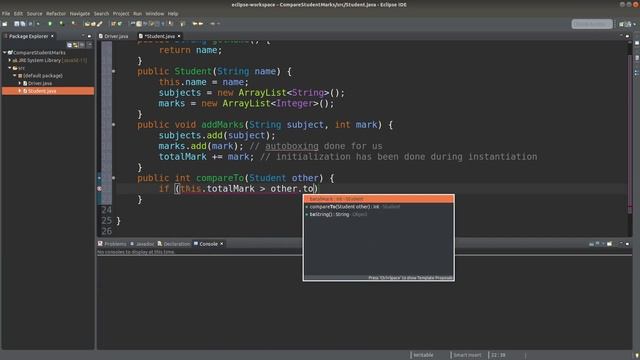Open the Source menu
Viewport: 640px width, 360px height.
point(34,13)
